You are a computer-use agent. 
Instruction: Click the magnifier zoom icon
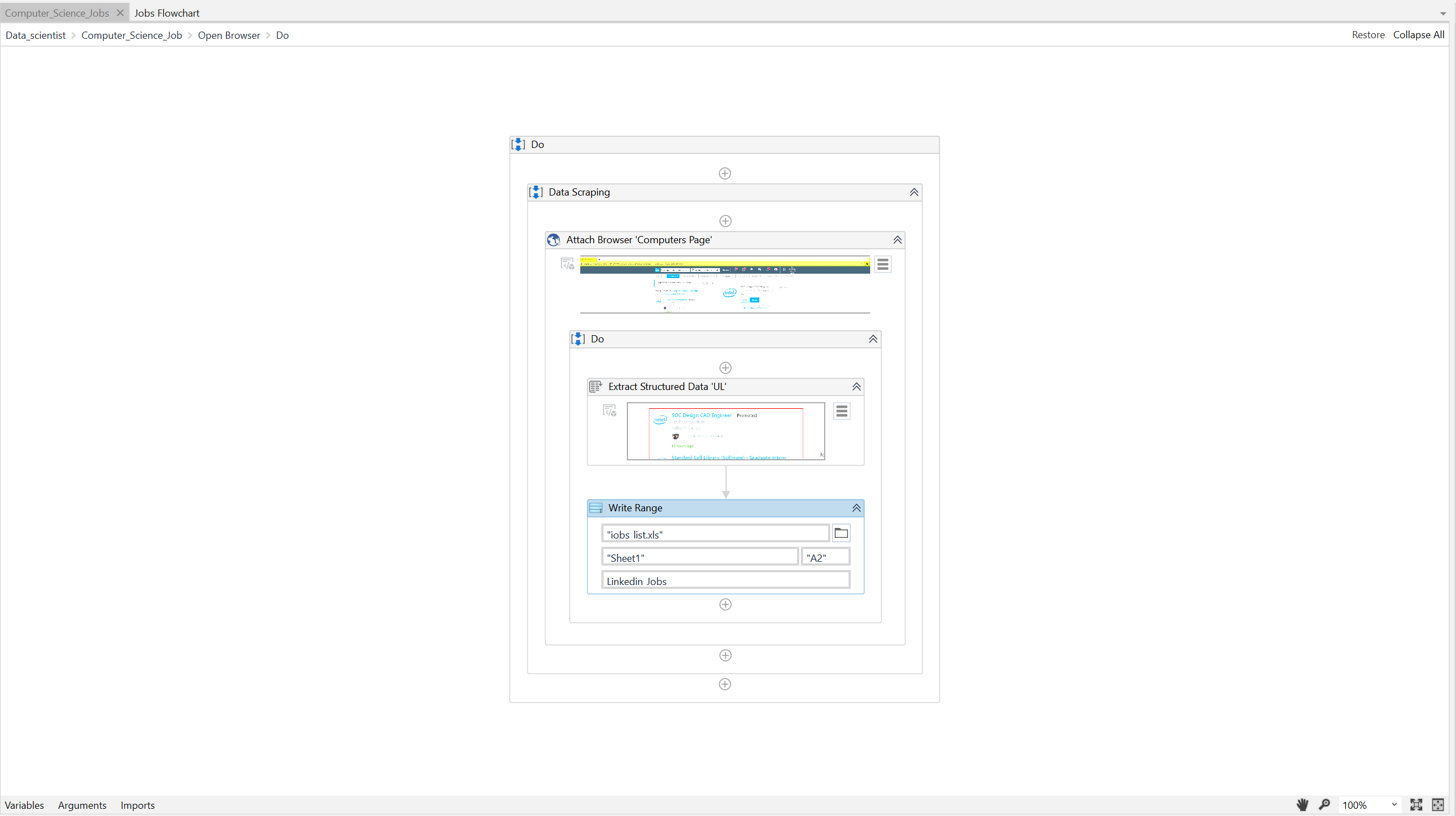click(1324, 805)
